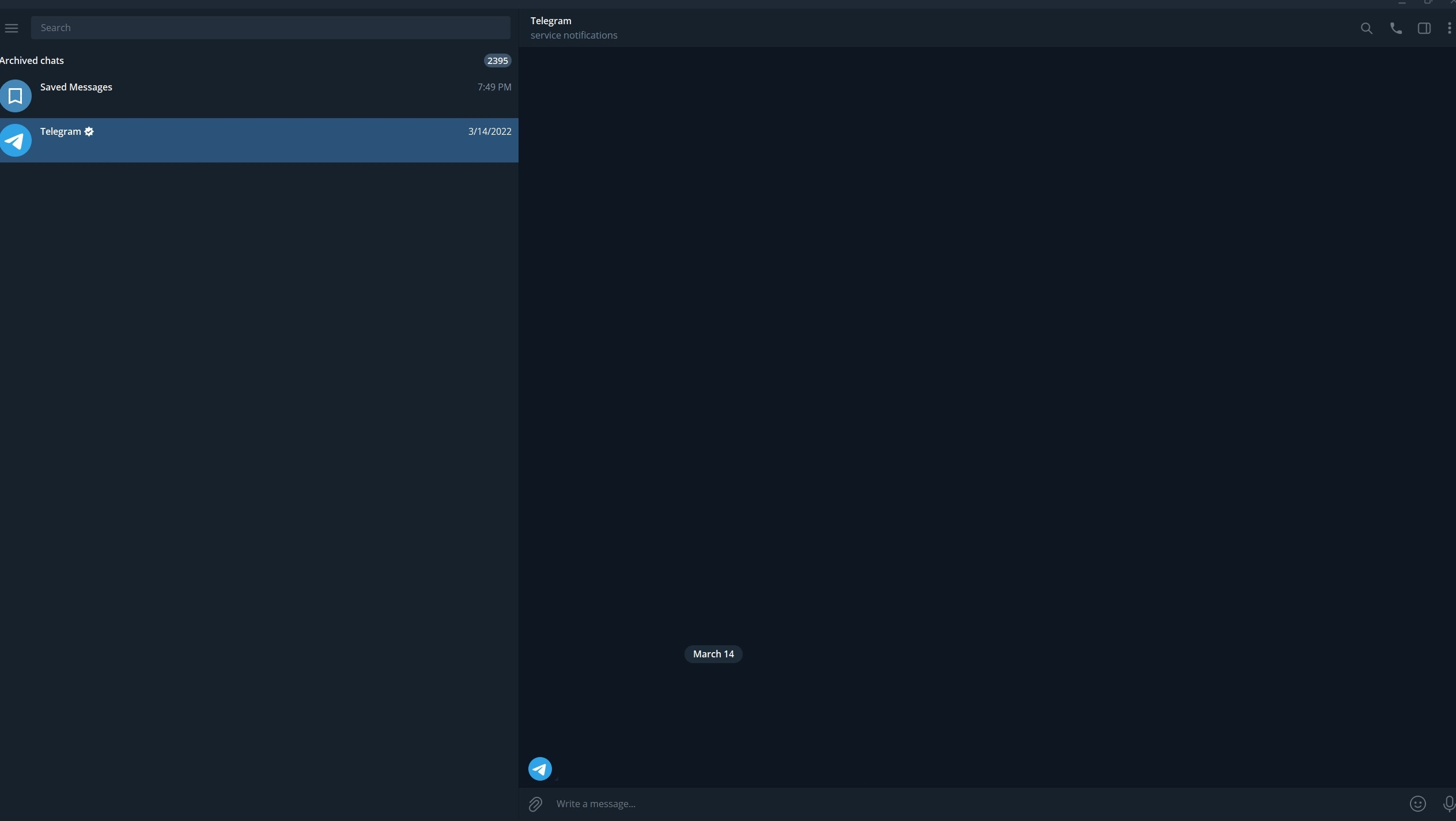Click the Telegram sender avatar in conversation
This screenshot has height=821, width=1456.
tap(540, 769)
